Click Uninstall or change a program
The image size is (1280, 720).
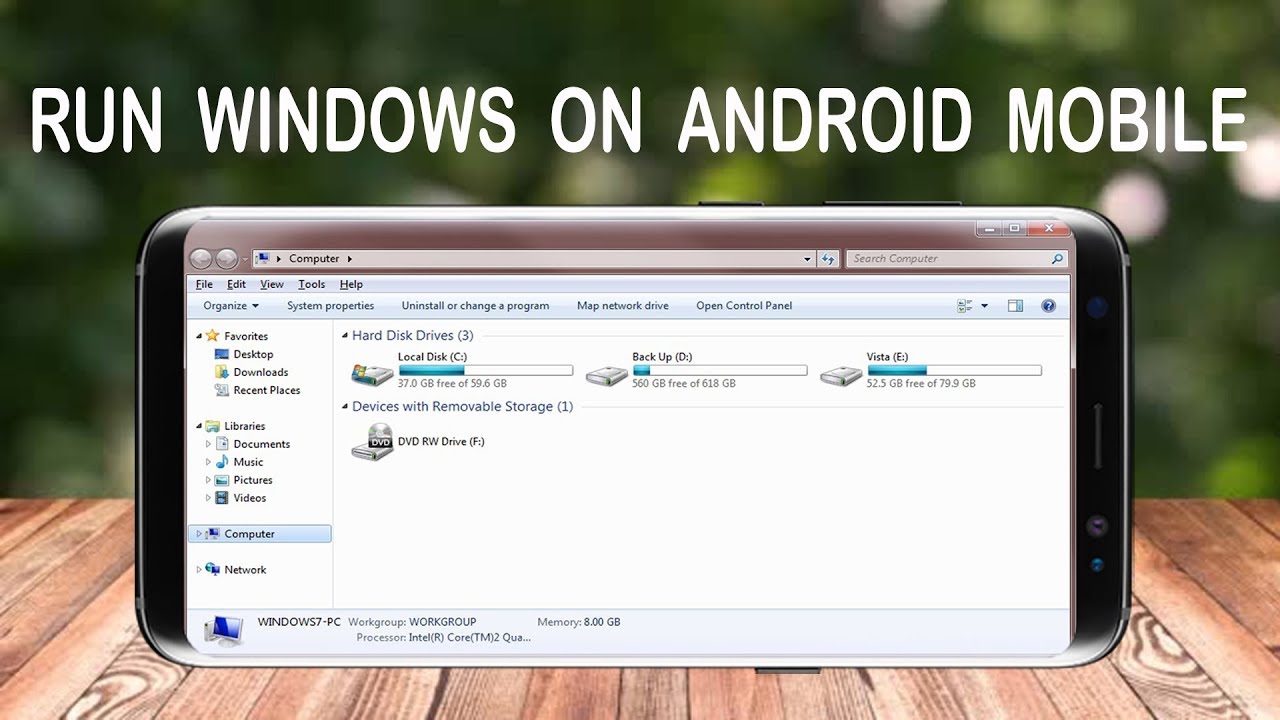(475, 306)
